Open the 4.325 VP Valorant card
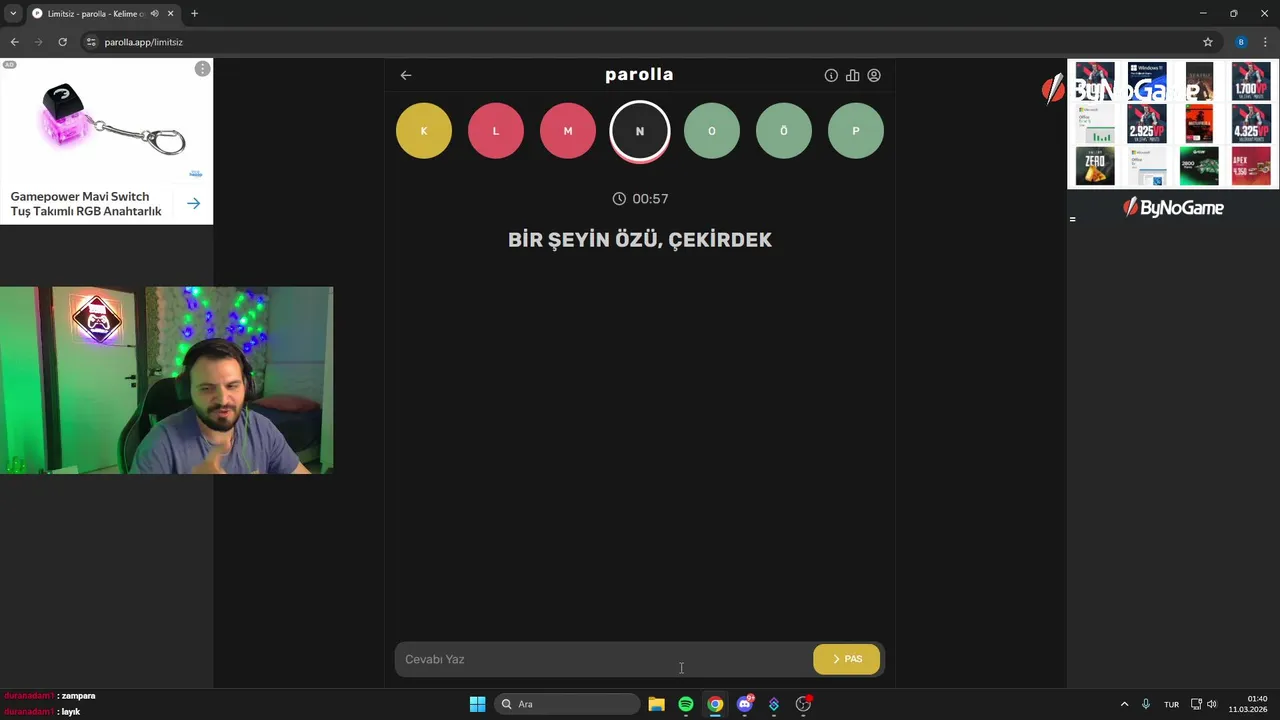Screen dimensions: 1280x720 point(1251,124)
